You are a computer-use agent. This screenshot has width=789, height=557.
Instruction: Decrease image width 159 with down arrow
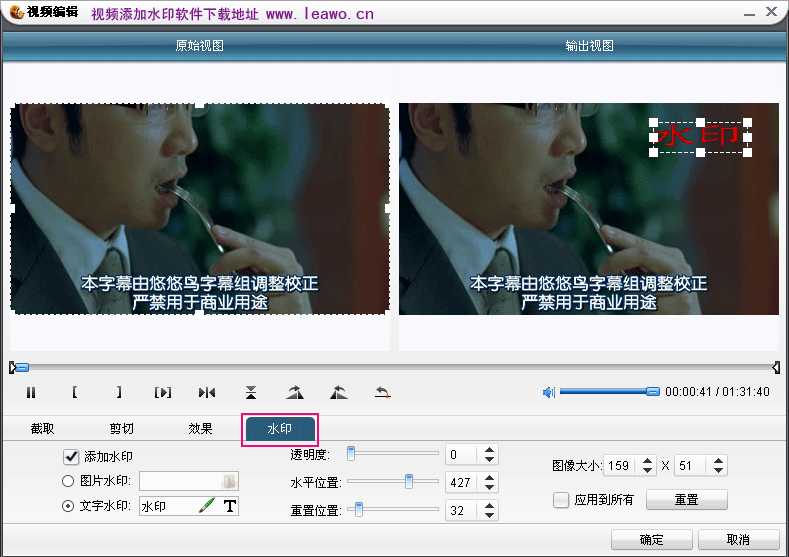(647, 470)
